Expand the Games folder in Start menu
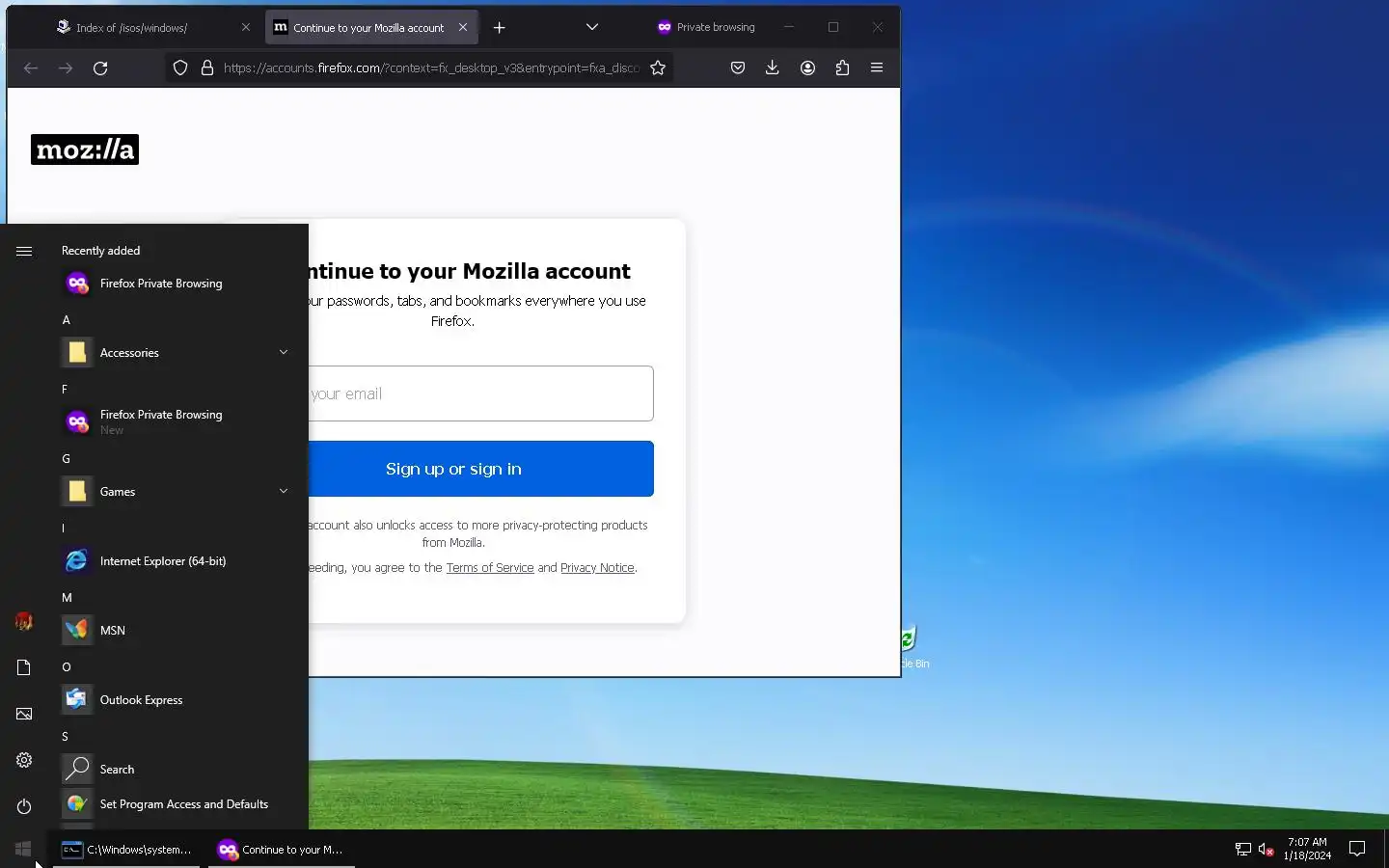This screenshot has height=868, width=1389. (x=177, y=492)
